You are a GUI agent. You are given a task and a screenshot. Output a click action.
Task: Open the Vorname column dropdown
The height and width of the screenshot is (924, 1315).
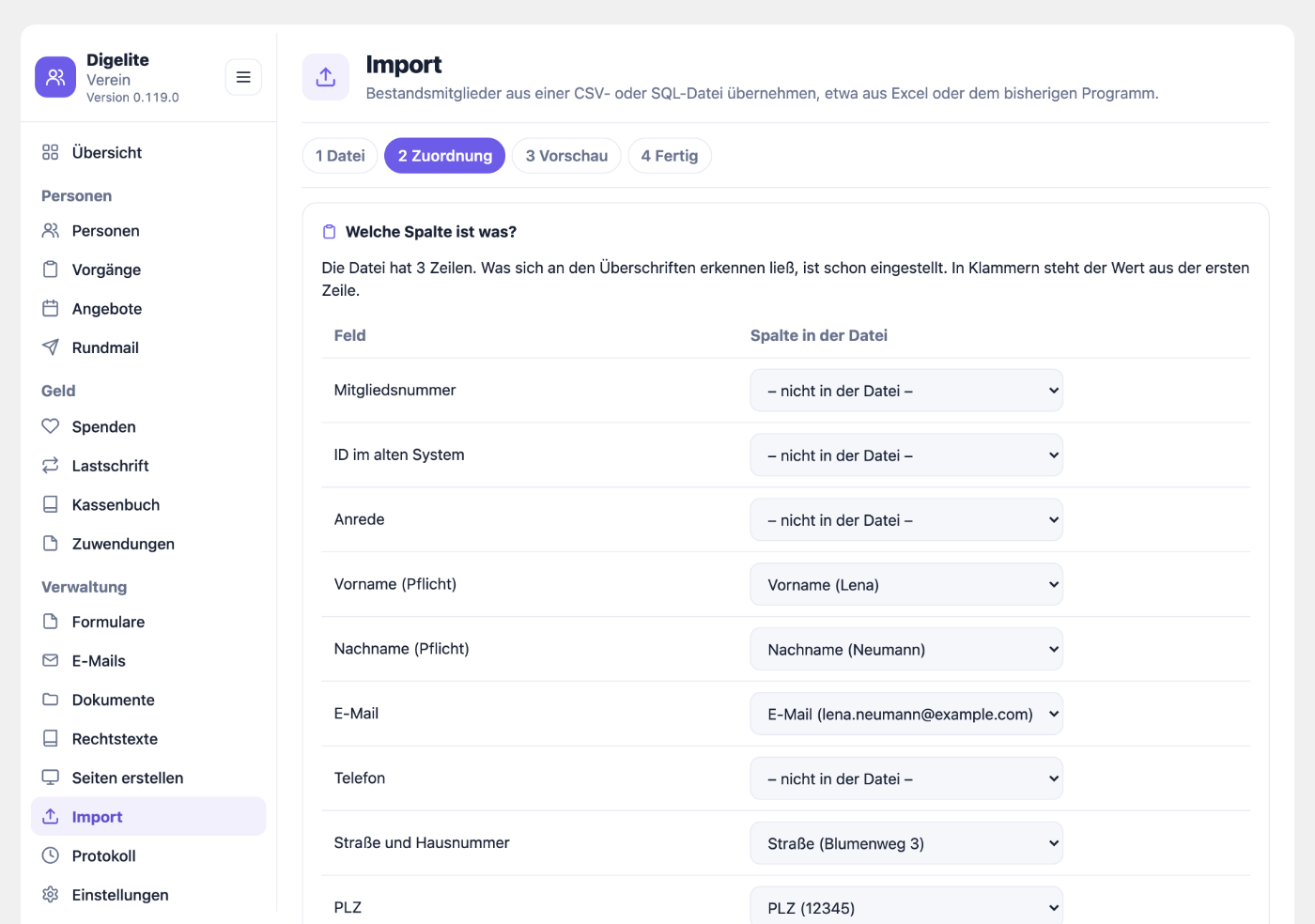point(906,585)
